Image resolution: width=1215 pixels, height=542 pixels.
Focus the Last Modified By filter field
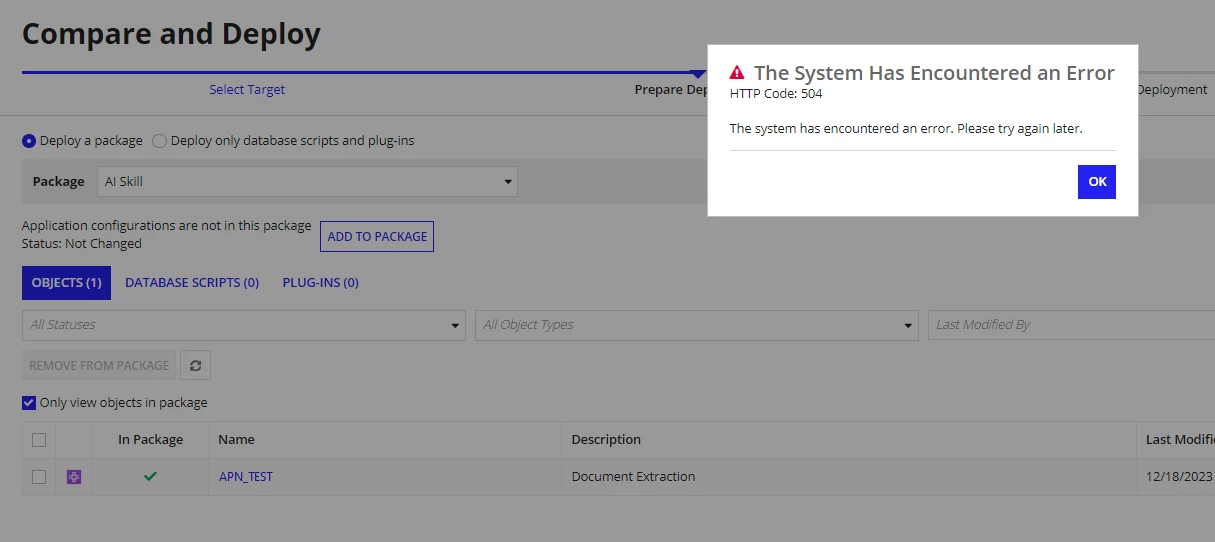coord(1071,325)
